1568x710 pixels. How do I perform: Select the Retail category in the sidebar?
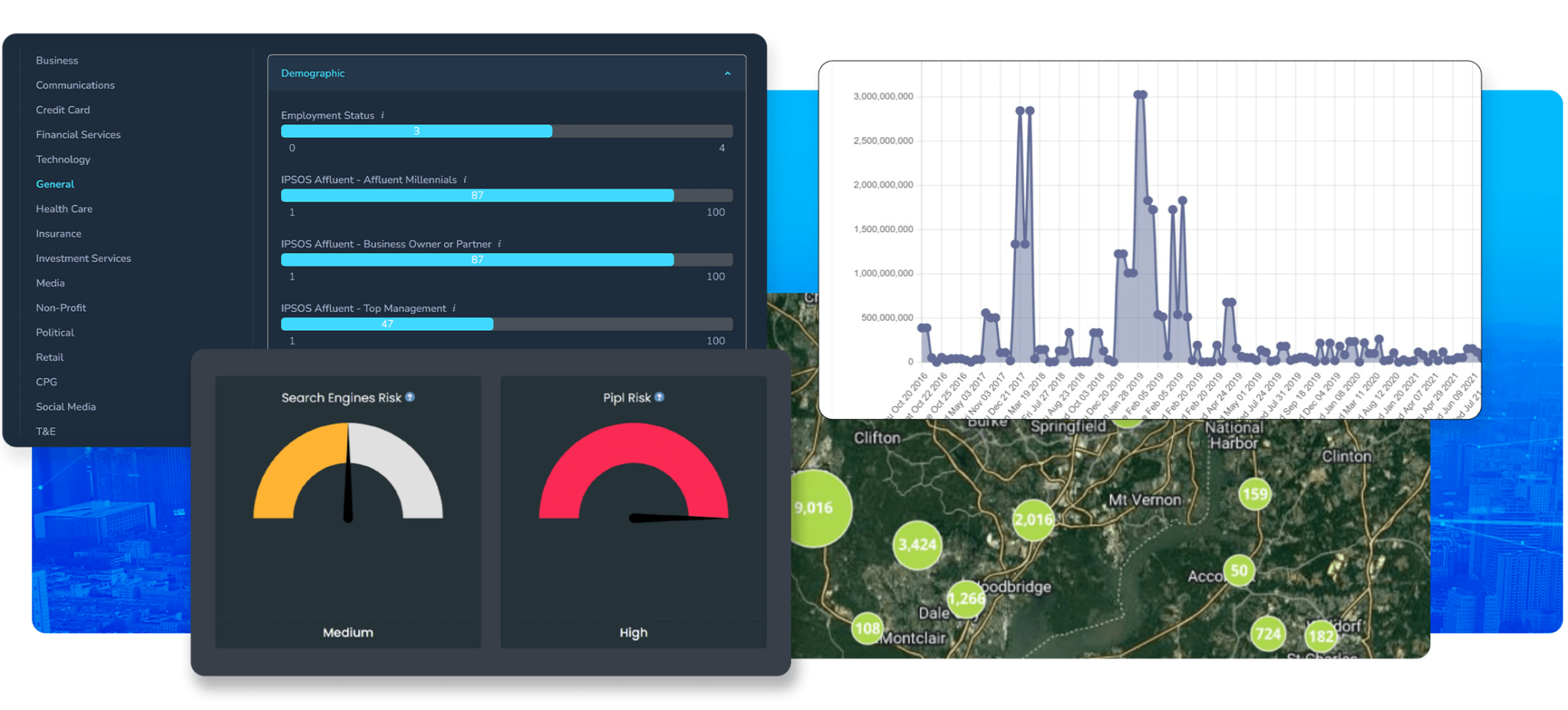(49, 357)
